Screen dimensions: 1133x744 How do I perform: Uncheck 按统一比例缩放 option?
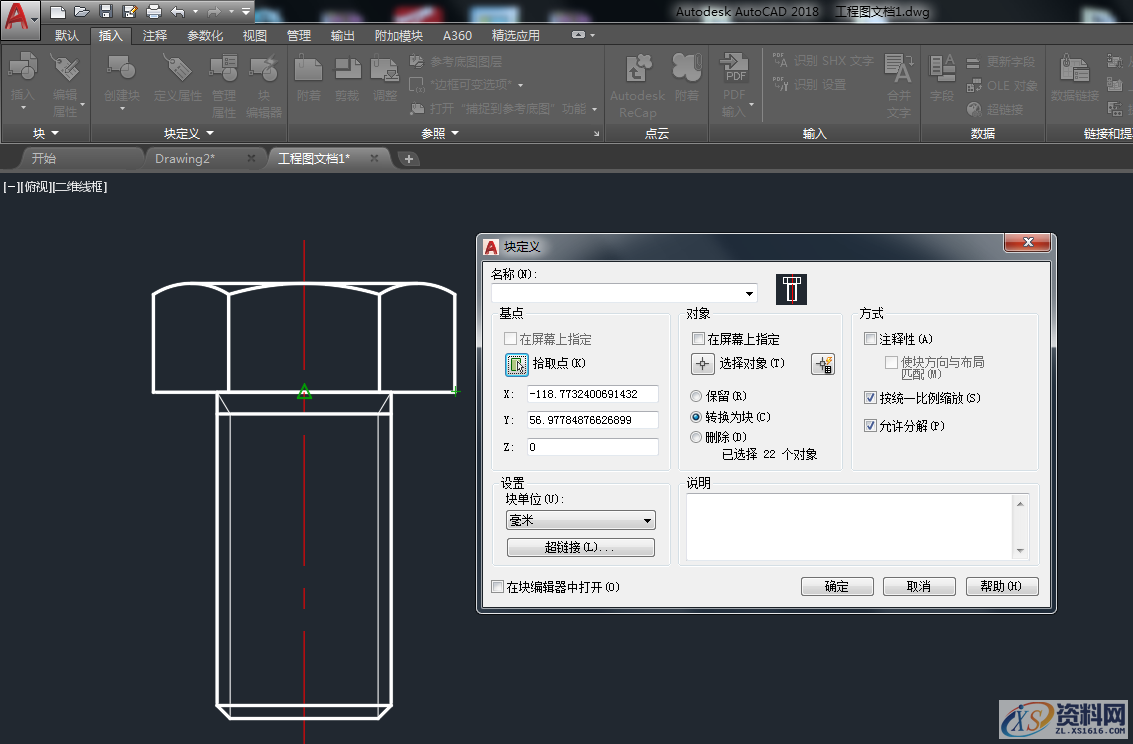coord(869,397)
